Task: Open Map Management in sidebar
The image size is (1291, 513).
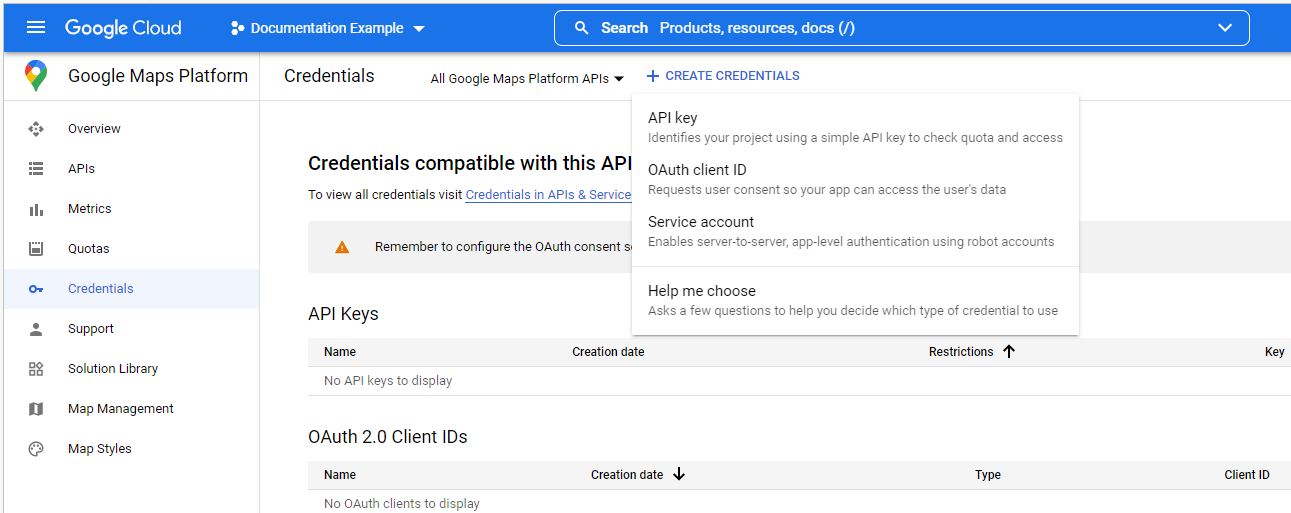Action: [x=131, y=409]
